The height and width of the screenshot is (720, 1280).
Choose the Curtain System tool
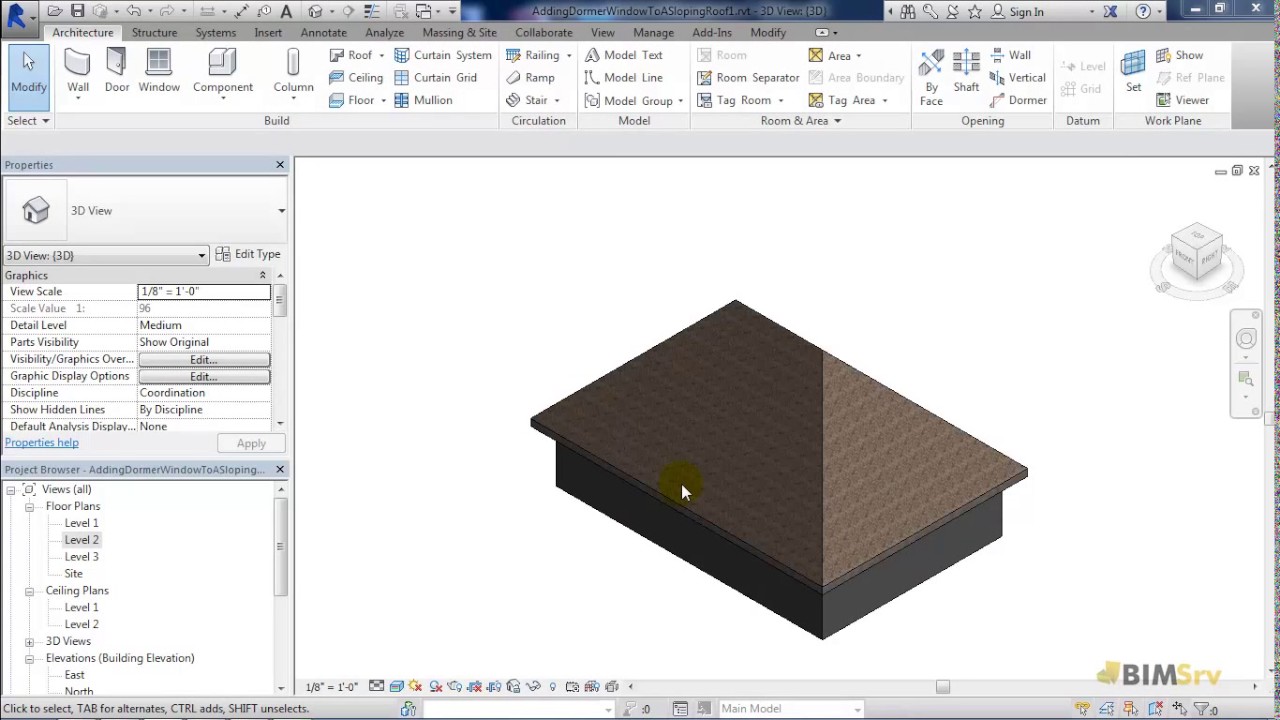(x=442, y=55)
